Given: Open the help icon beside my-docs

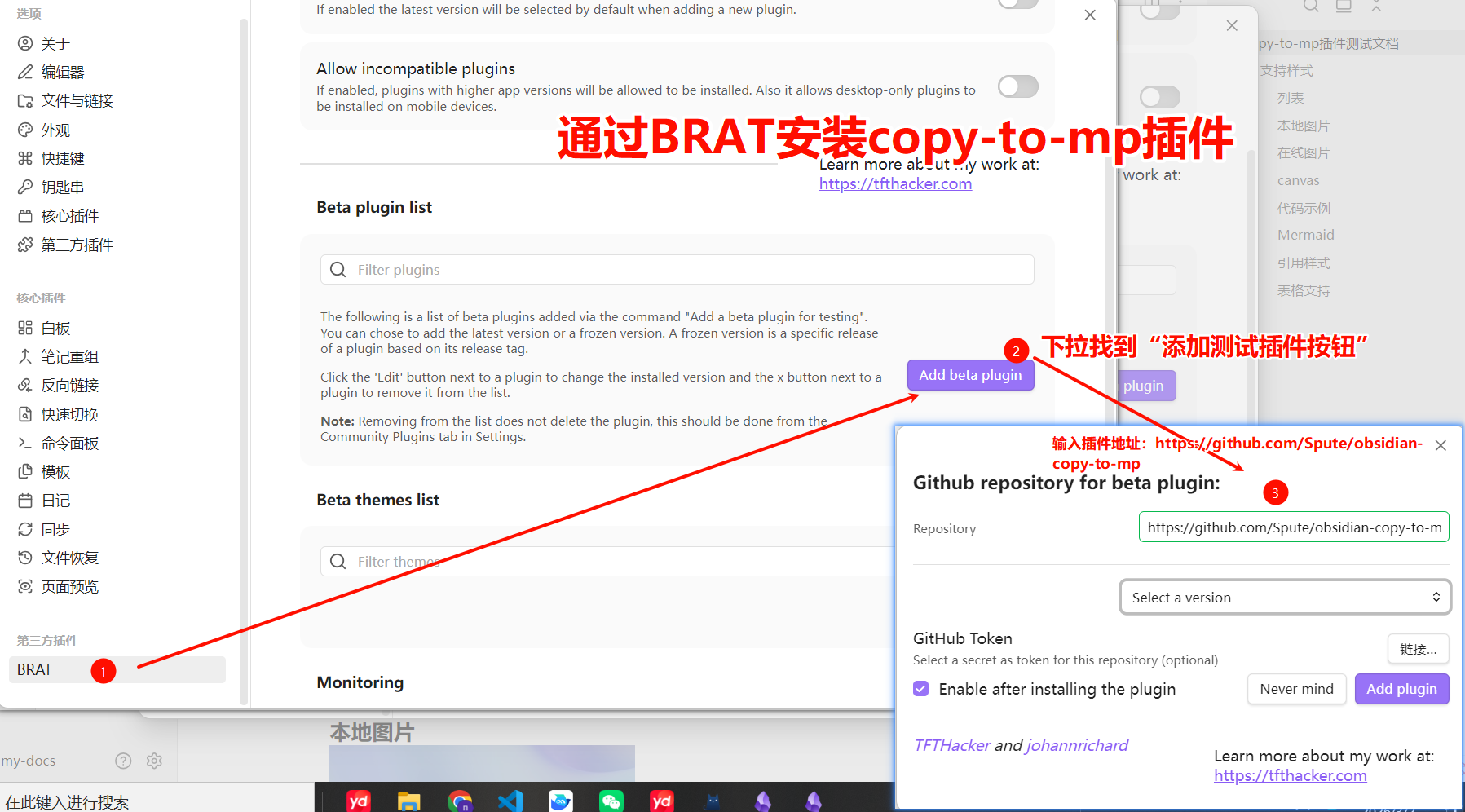Looking at the screenshot, I should pyautogui.click(x=123, y=761).
